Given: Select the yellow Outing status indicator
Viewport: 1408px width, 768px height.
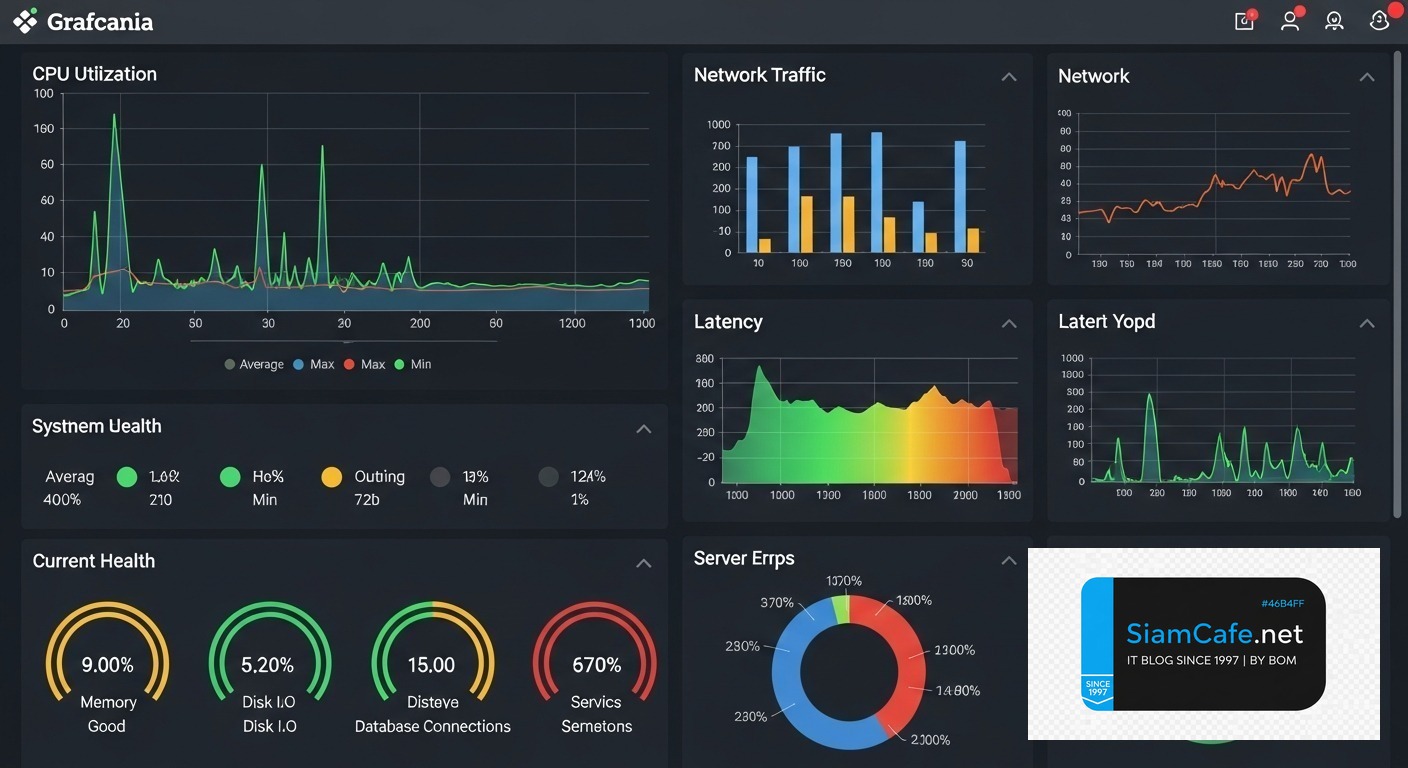Looking at the screenshot, I should (331, 477).
